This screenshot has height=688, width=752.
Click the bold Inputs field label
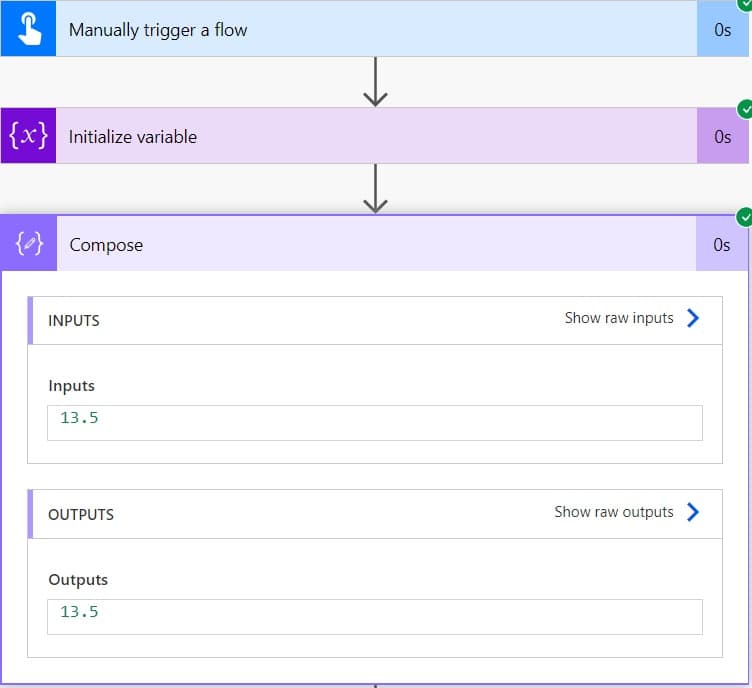pos(71,386)
